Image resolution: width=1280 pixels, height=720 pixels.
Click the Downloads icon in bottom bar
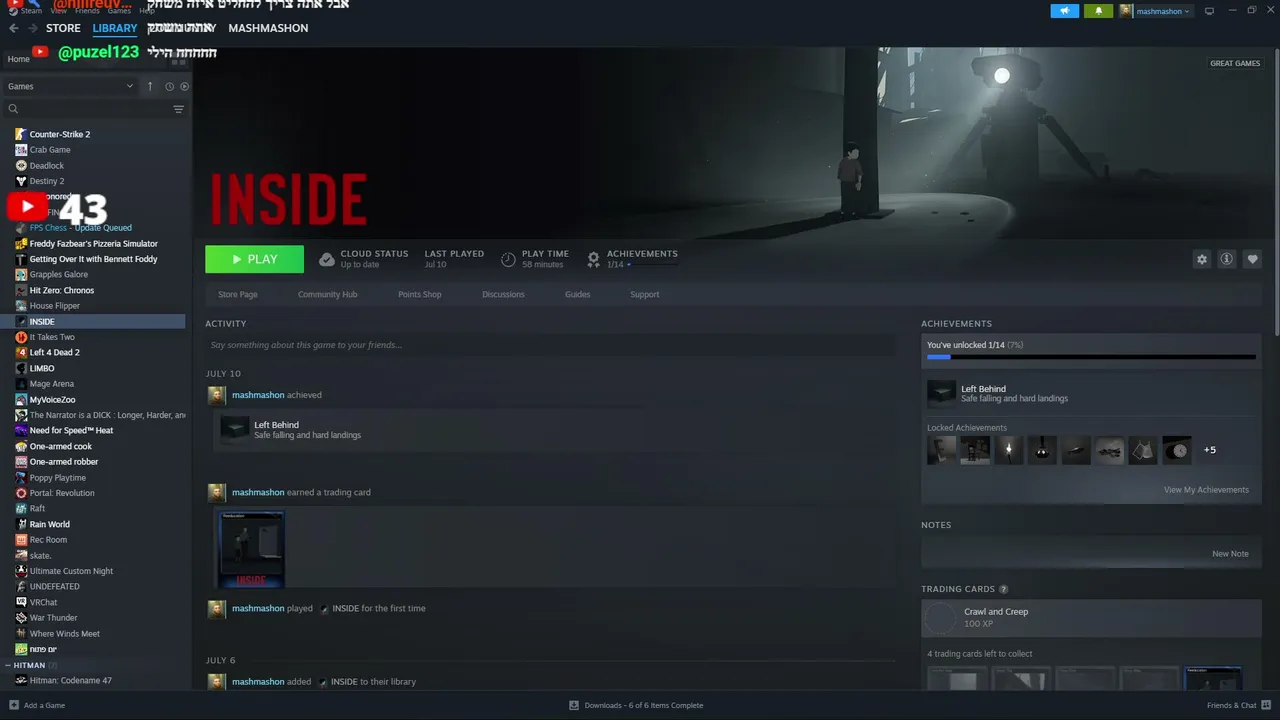(x=574, y=705)
